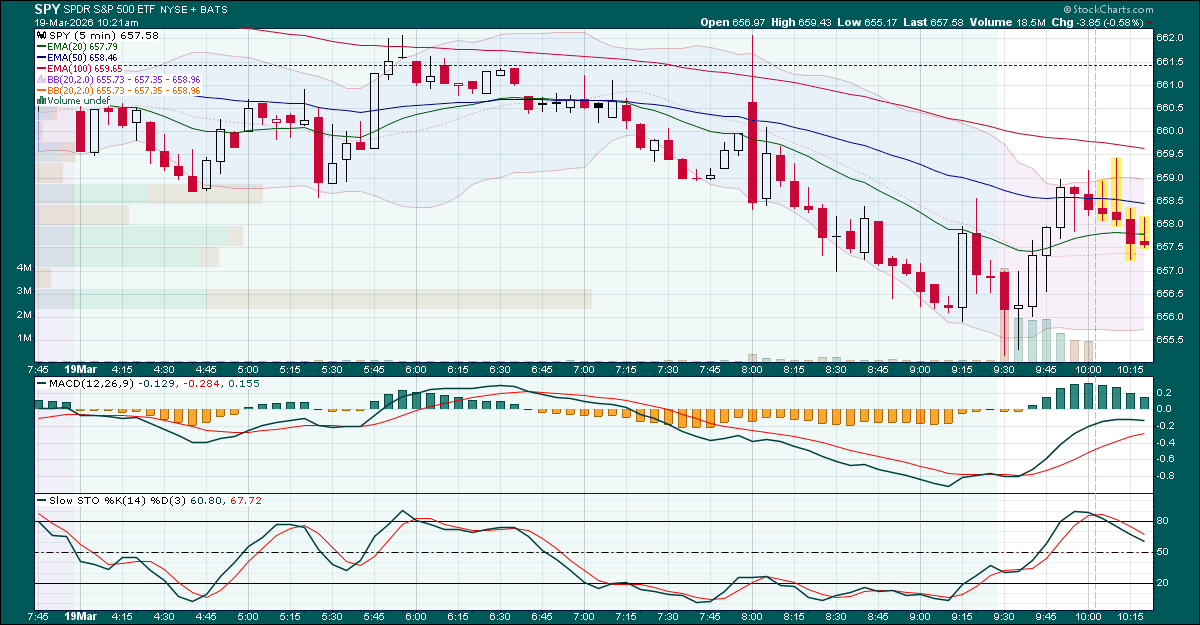This screenshot has height=625, width=1200.
Task: Click the 661.5 price axis label
Action: [1171, 61]
